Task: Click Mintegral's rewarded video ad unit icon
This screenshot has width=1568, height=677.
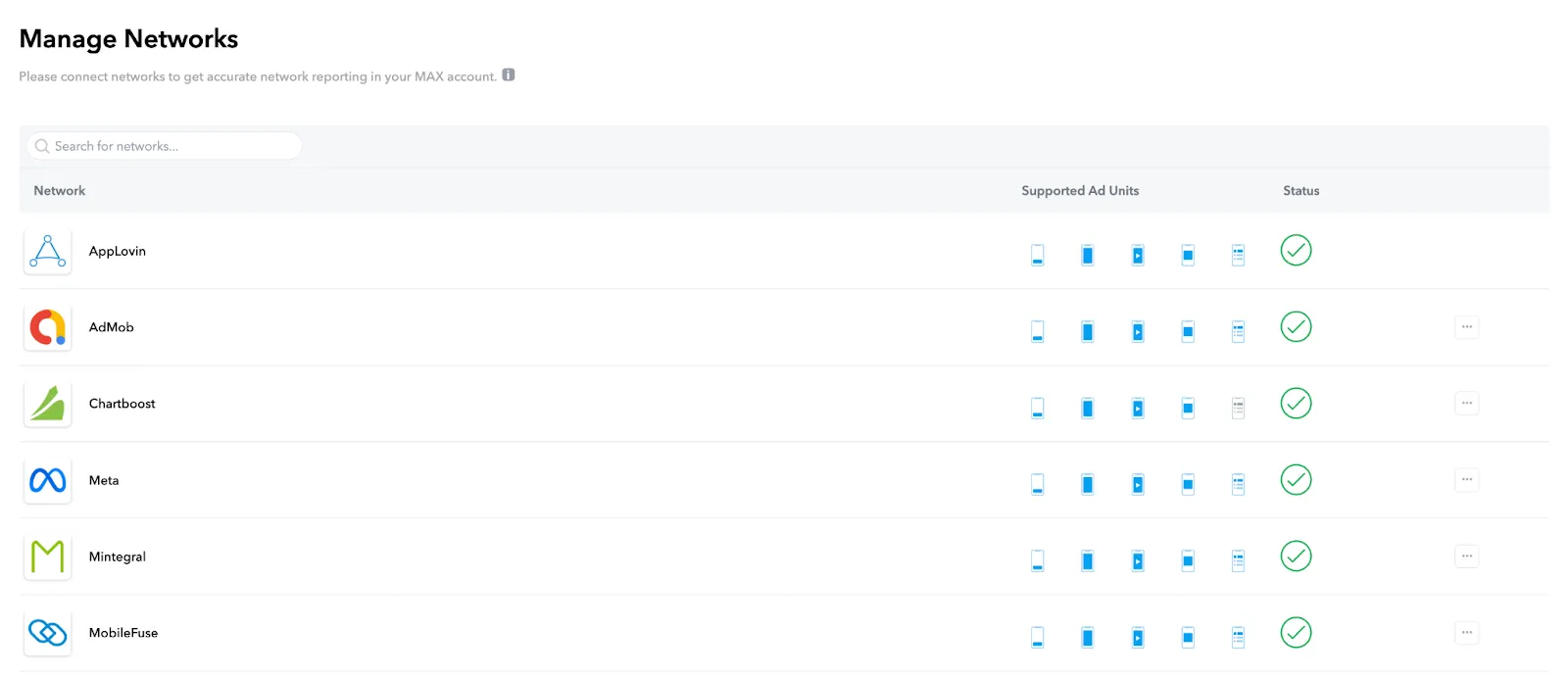Action: pos(1137,560)
